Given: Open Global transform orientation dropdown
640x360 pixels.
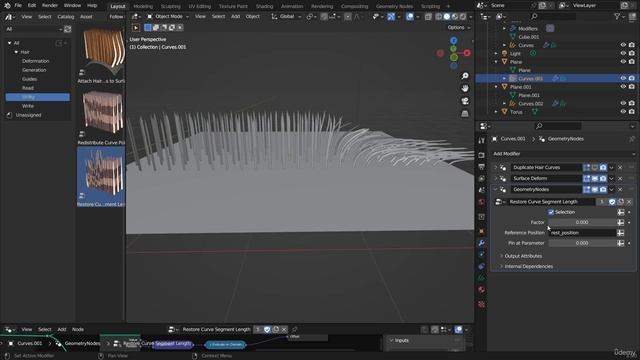Looking at the screenshot, I should point(286,16).
